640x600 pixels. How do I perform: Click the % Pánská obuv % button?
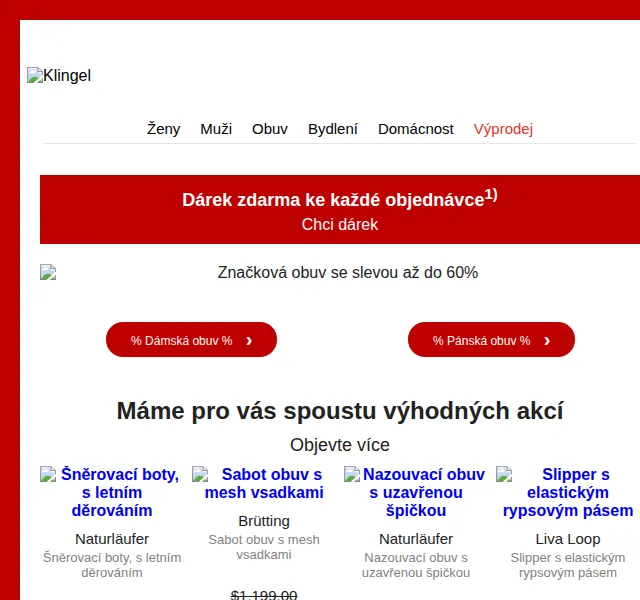491,340
